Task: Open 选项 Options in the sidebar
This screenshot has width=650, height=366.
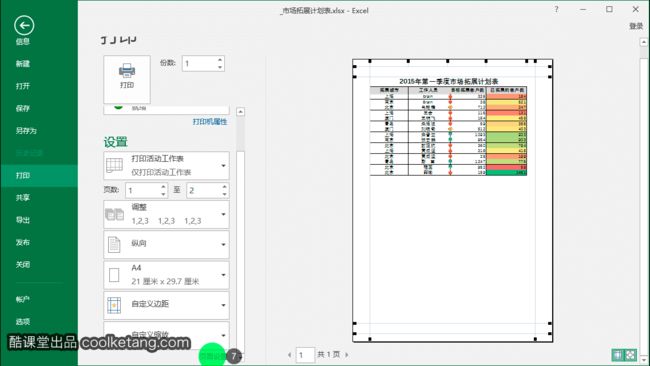Action: (x=23, y=321)
